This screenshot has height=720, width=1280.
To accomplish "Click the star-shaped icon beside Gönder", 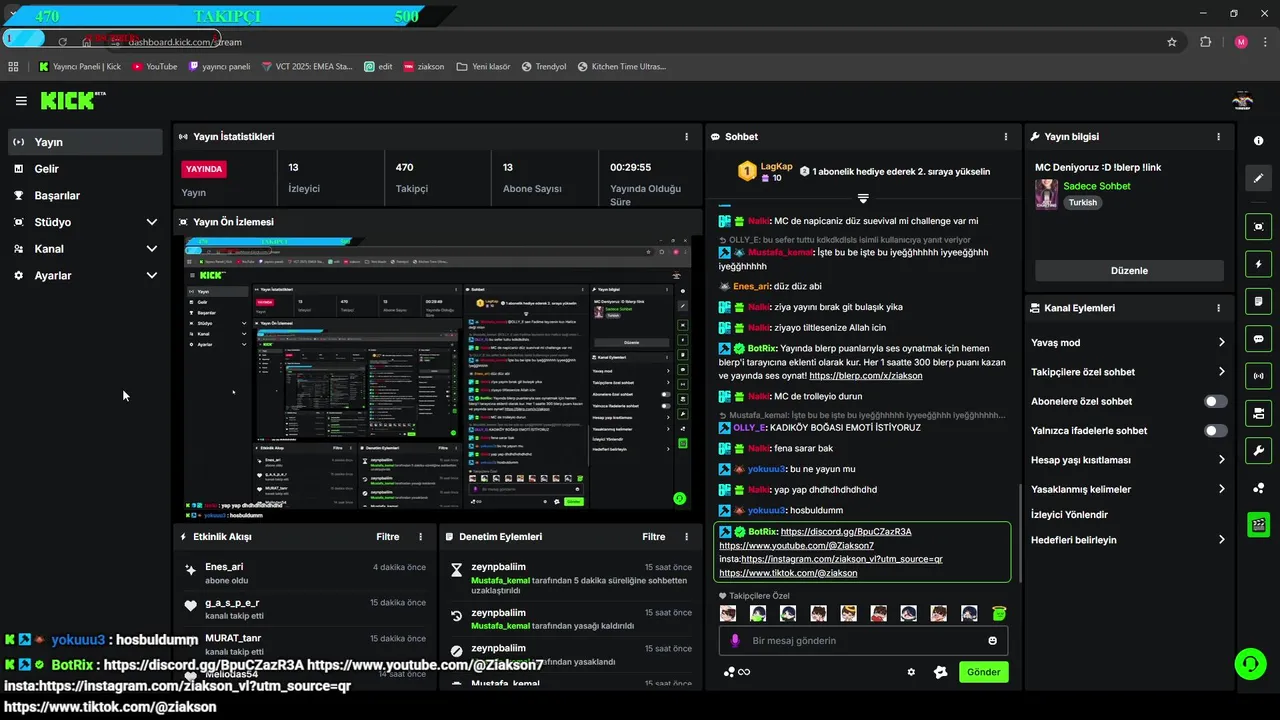I will (x=940, y=672).
